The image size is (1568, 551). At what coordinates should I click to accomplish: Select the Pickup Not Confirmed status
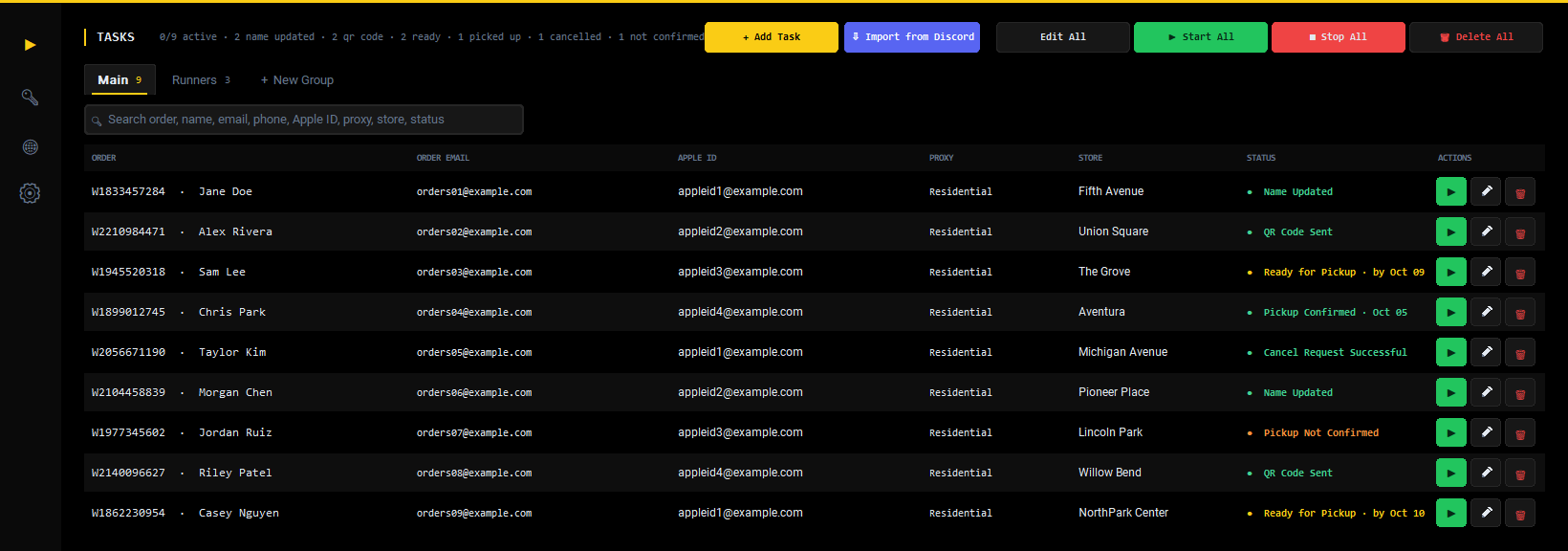[1321, 432]
